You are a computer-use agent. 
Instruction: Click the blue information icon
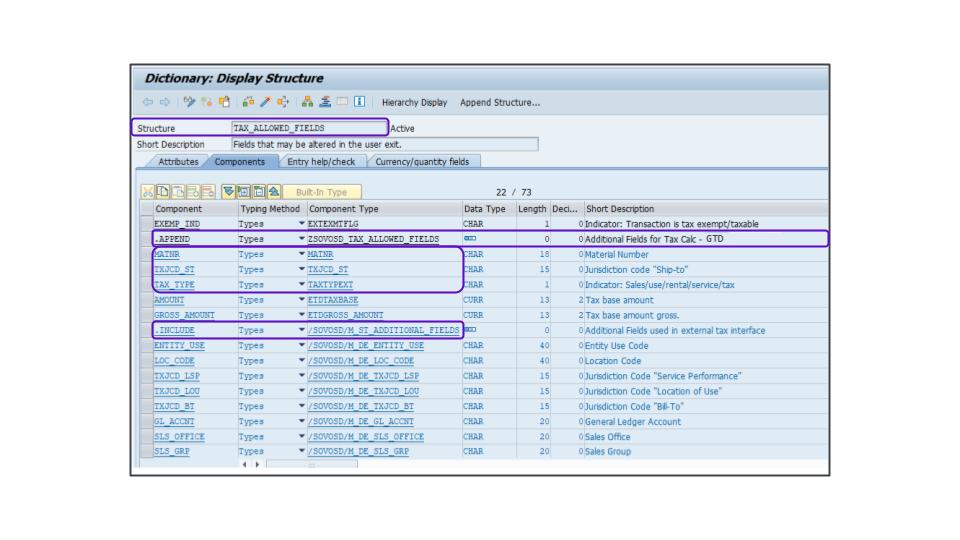(359, 102)
